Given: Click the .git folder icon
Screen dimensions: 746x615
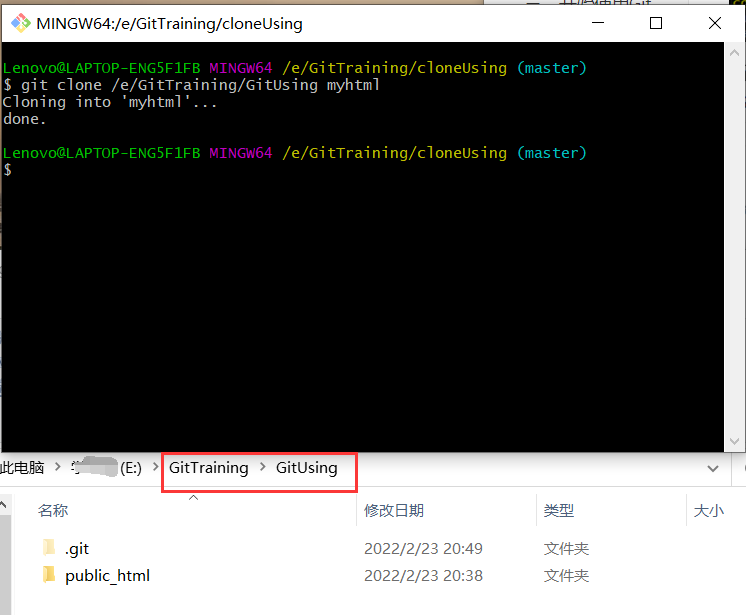Looking at the screenshot, I should pyautogui.click(x=49, y=547).
